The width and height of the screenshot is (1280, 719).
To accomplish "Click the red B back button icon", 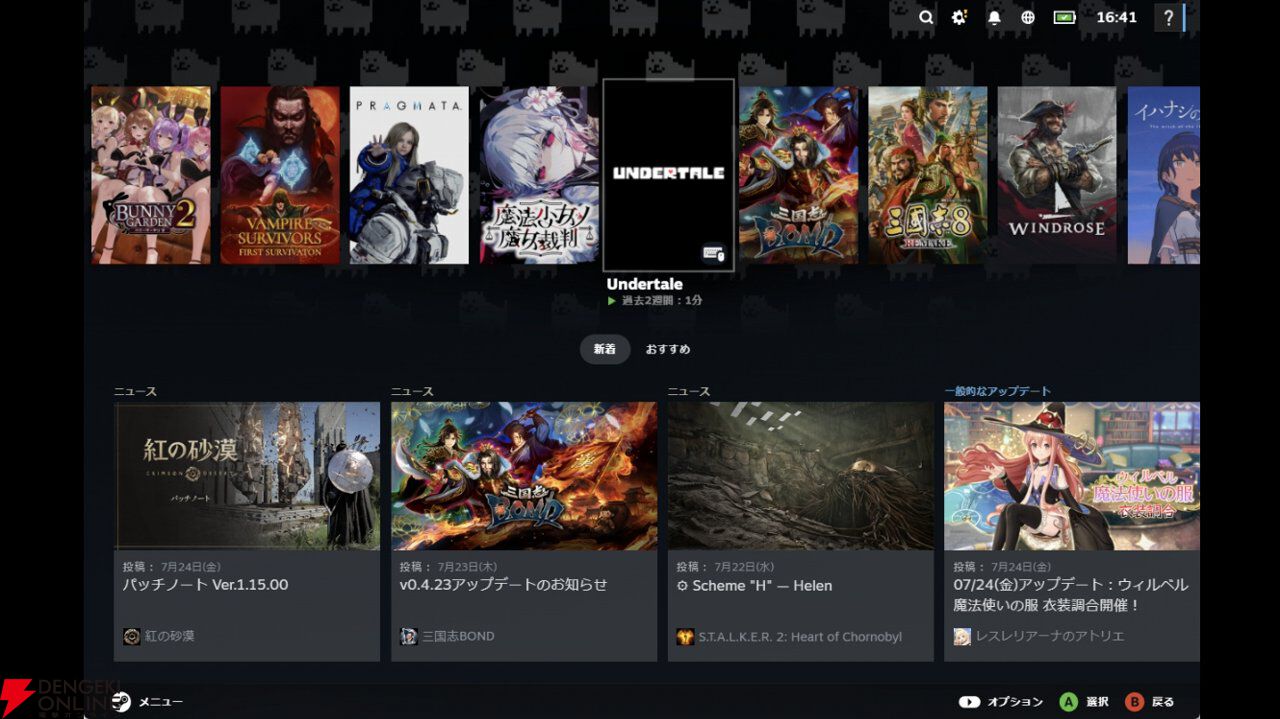I will (1134, 701).
